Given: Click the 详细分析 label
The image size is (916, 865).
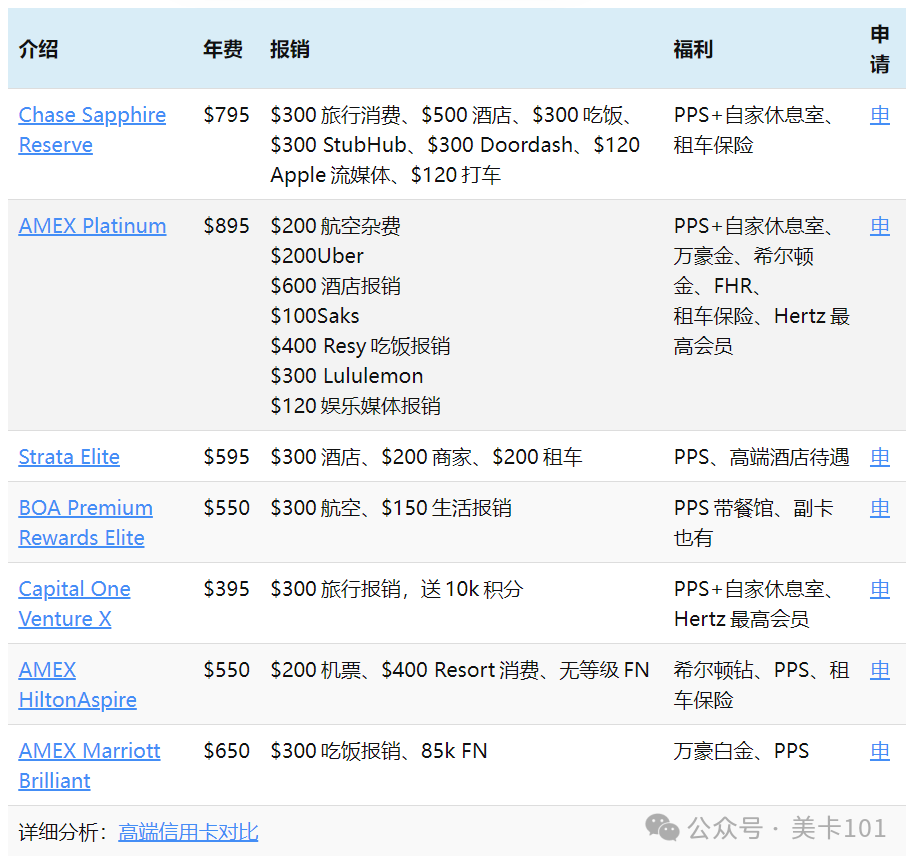Looking at the screenshot, I should click(x=63, y=832).
